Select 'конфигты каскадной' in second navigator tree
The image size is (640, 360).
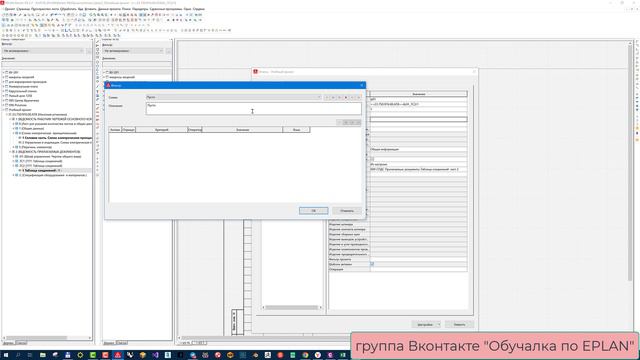[123, 77]
